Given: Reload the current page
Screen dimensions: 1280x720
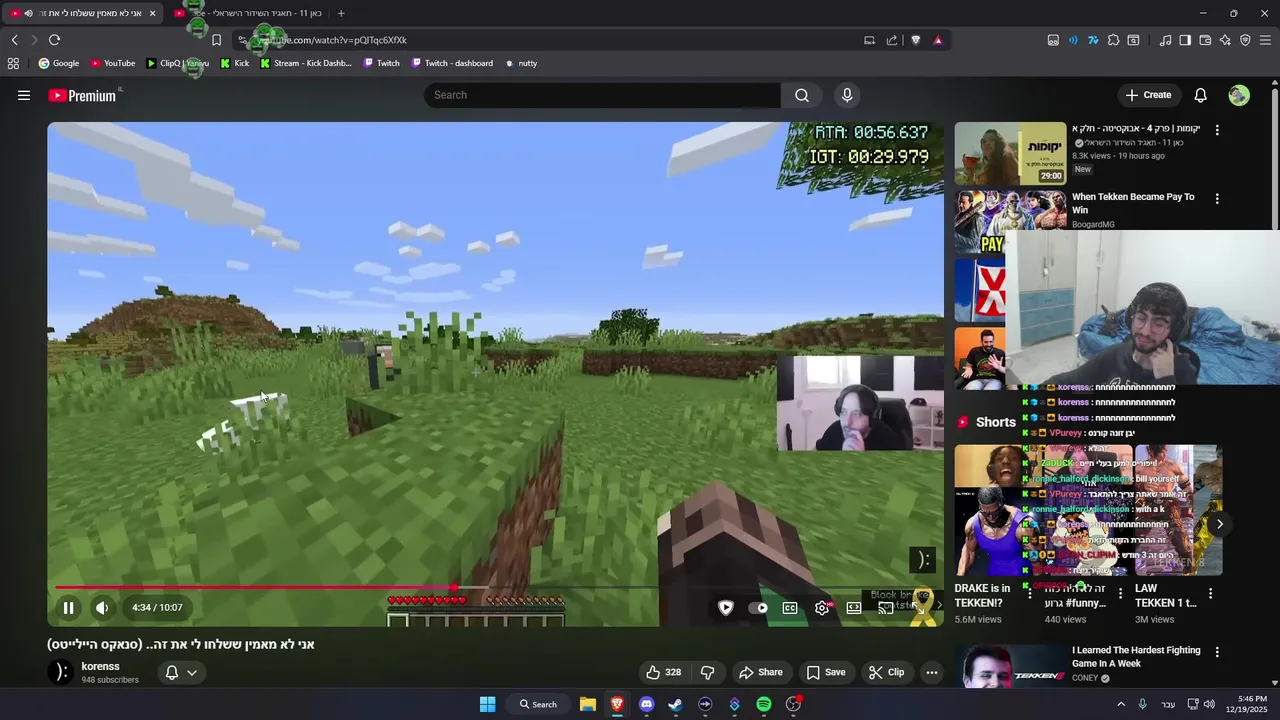Looking at the screenshot, I should [54, 40].
